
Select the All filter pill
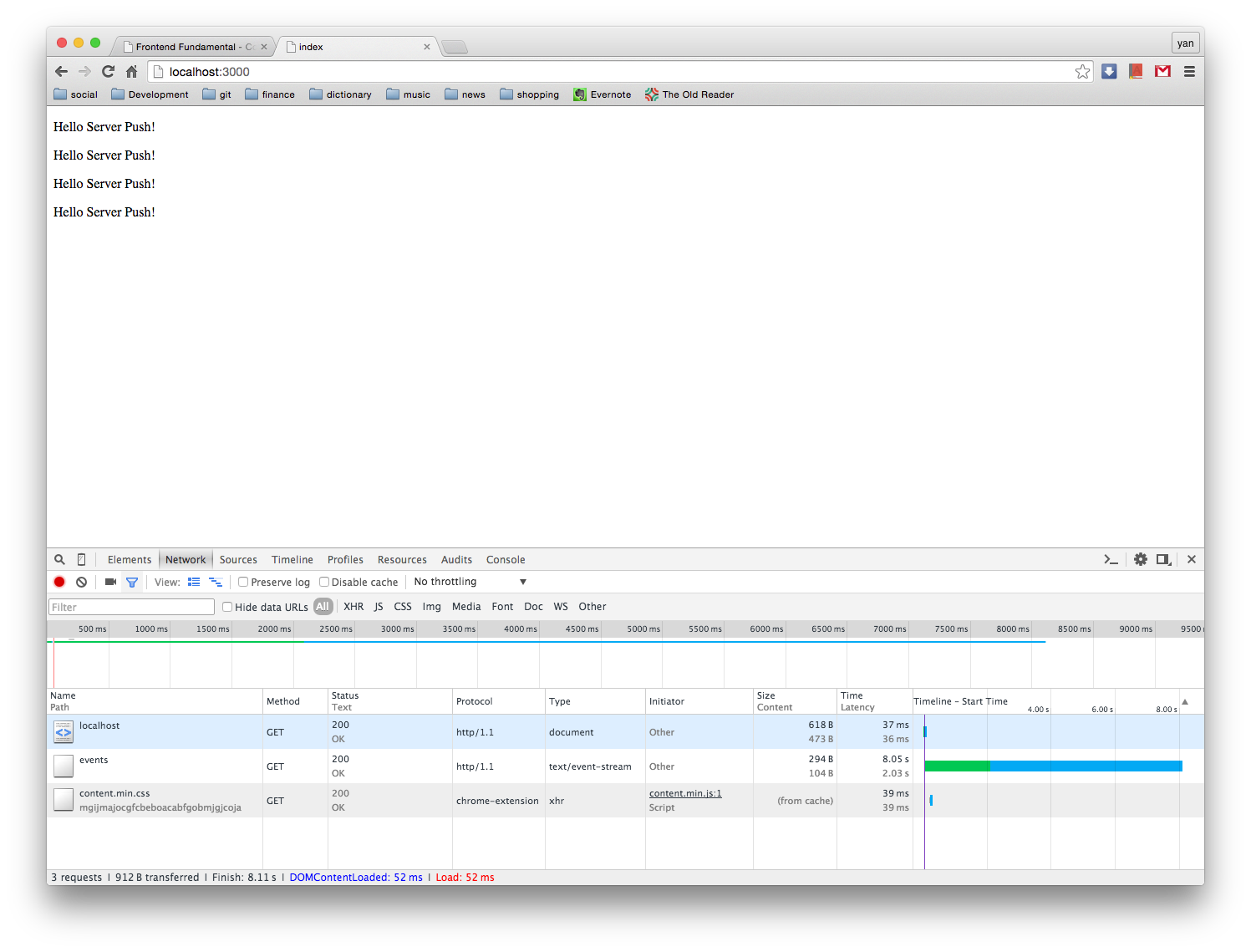[x=323, y=607]
